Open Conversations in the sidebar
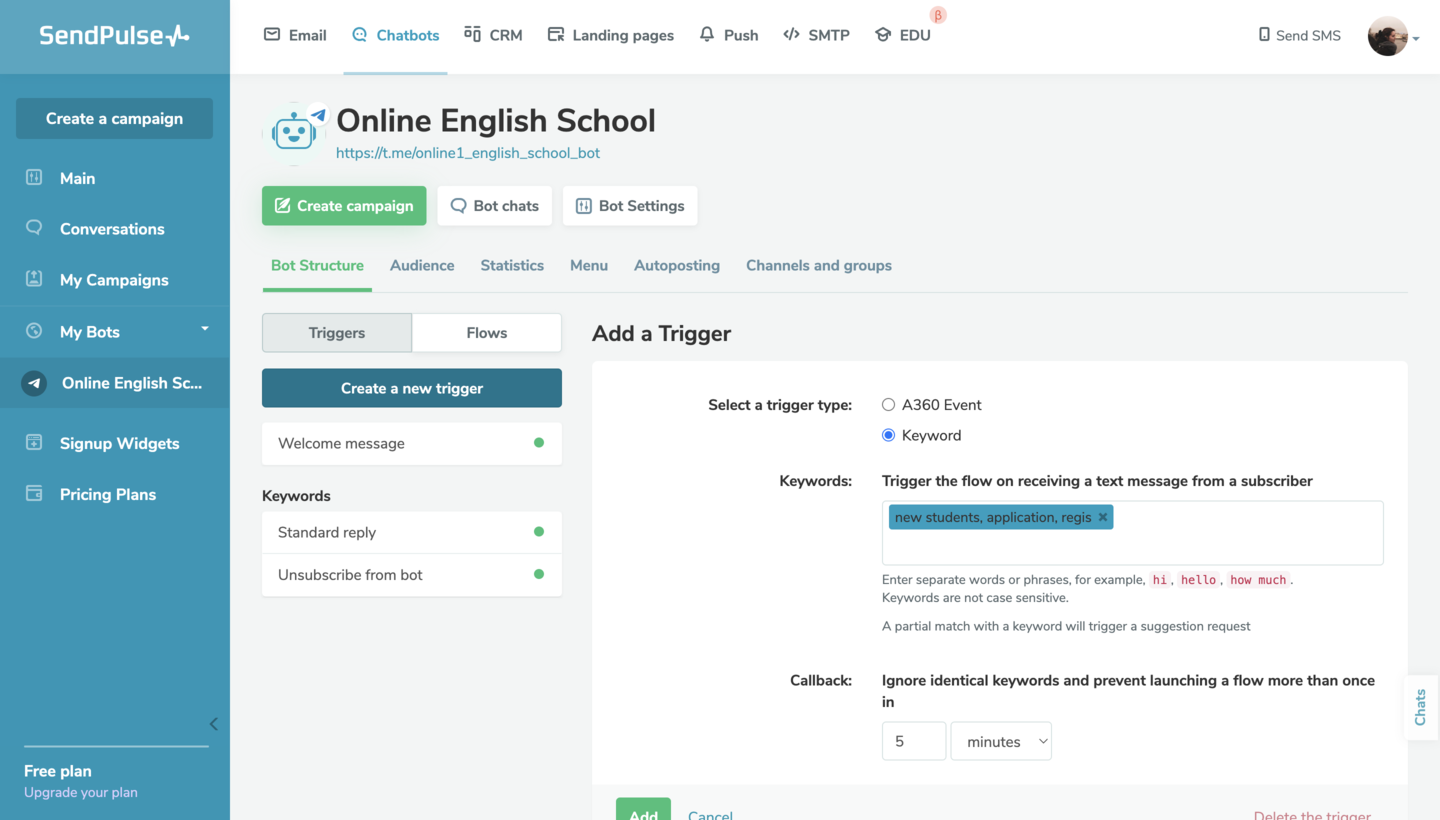 114,229
